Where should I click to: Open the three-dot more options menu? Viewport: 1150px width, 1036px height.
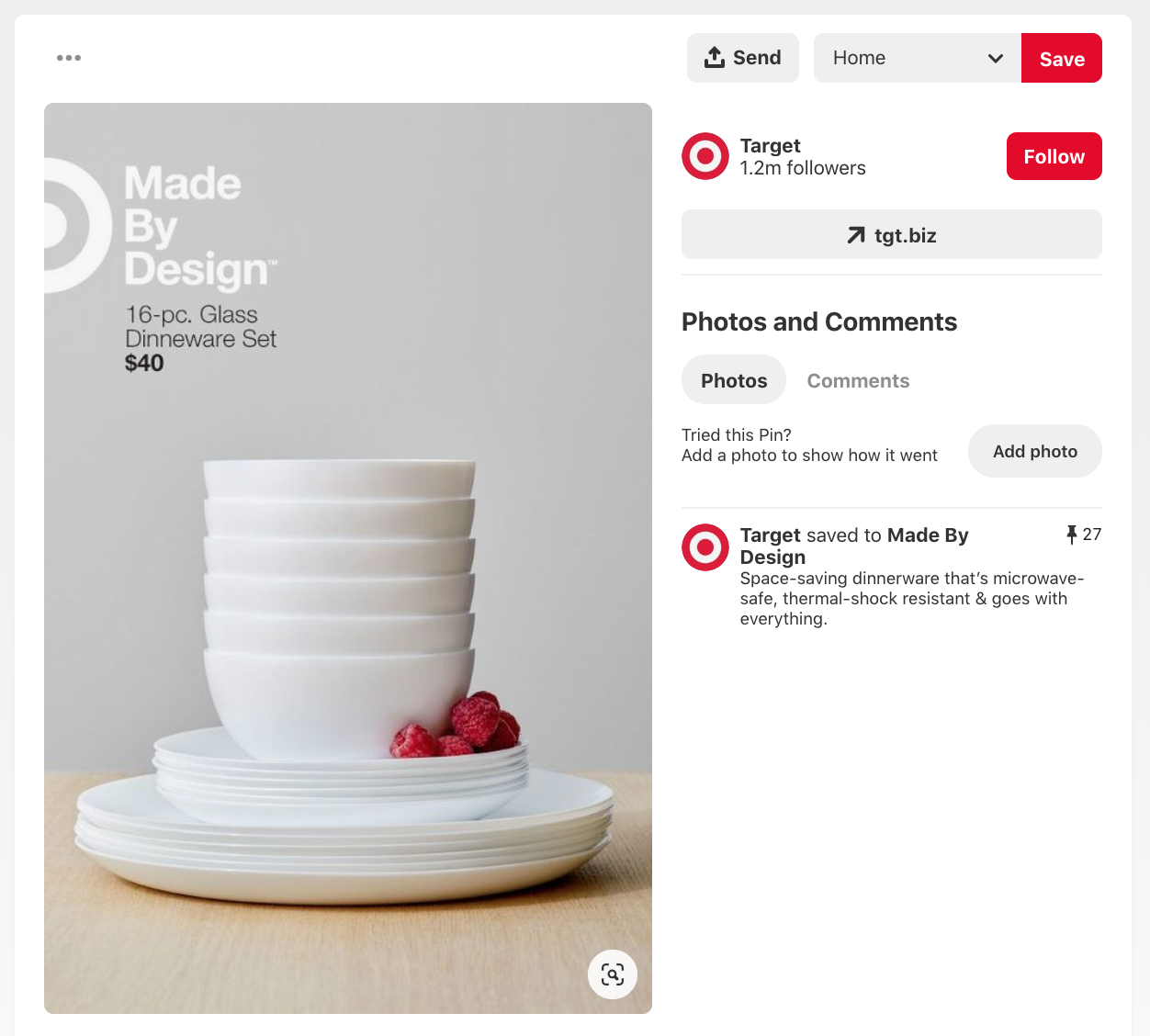click(x=69, y=58)
